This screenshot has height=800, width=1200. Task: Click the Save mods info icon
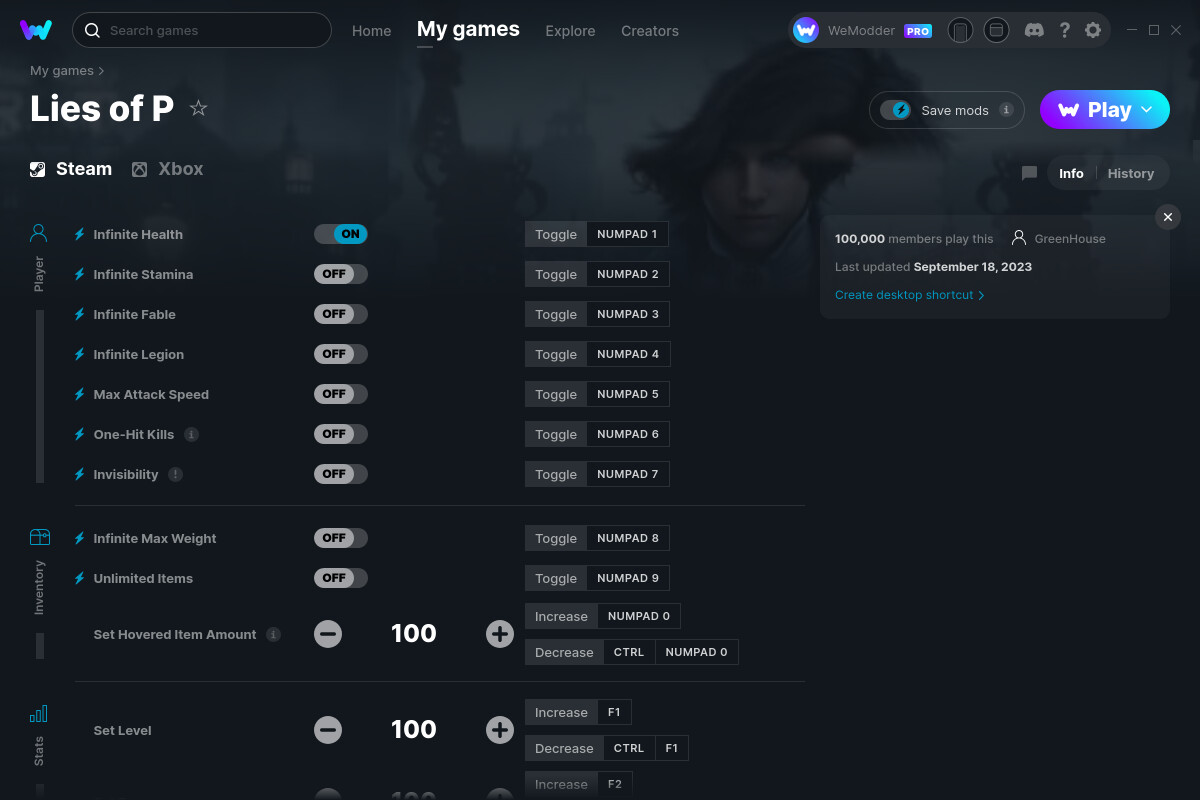(x=1006, y=110)
